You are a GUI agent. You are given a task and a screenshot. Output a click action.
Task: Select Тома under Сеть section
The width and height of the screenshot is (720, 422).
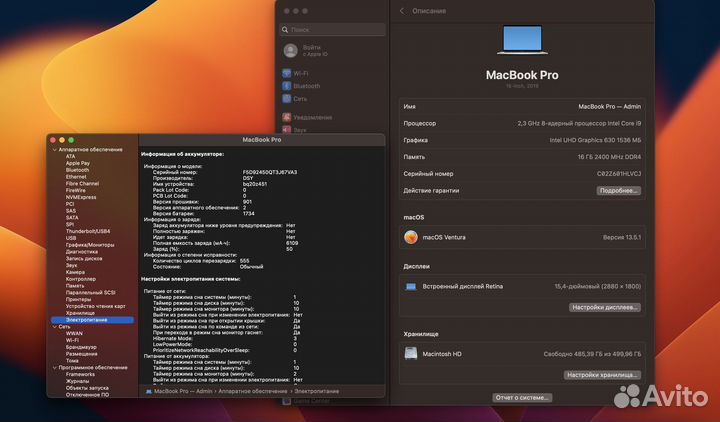(x=72, y=361)
